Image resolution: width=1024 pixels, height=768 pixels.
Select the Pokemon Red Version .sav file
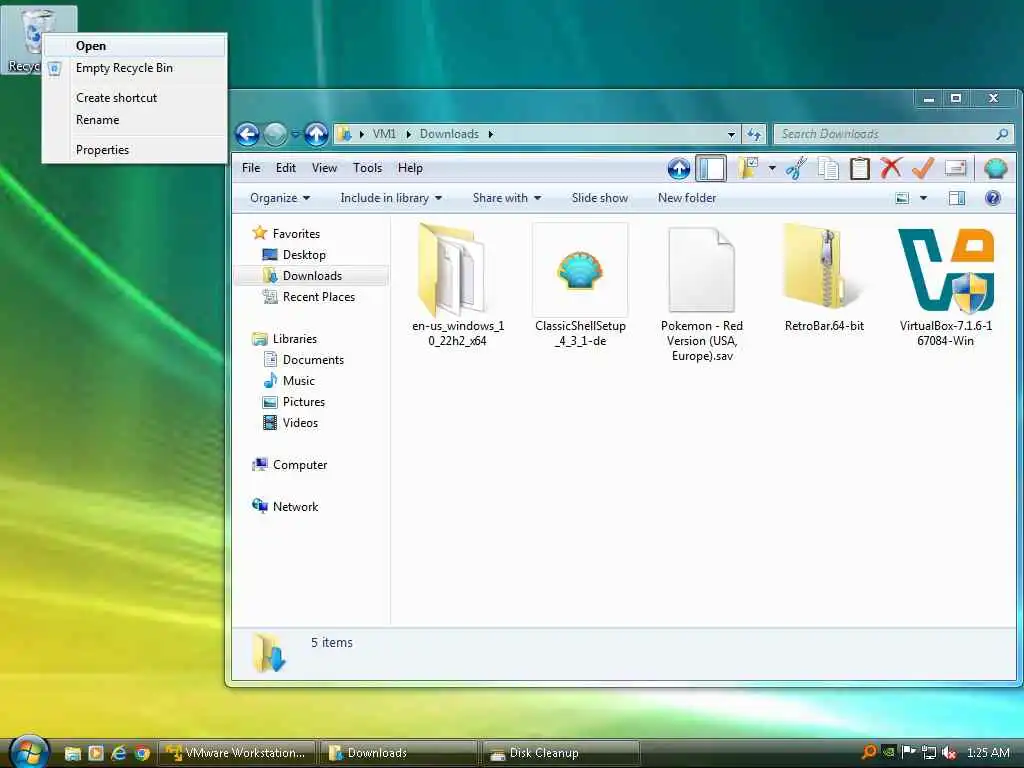point(702,293)
